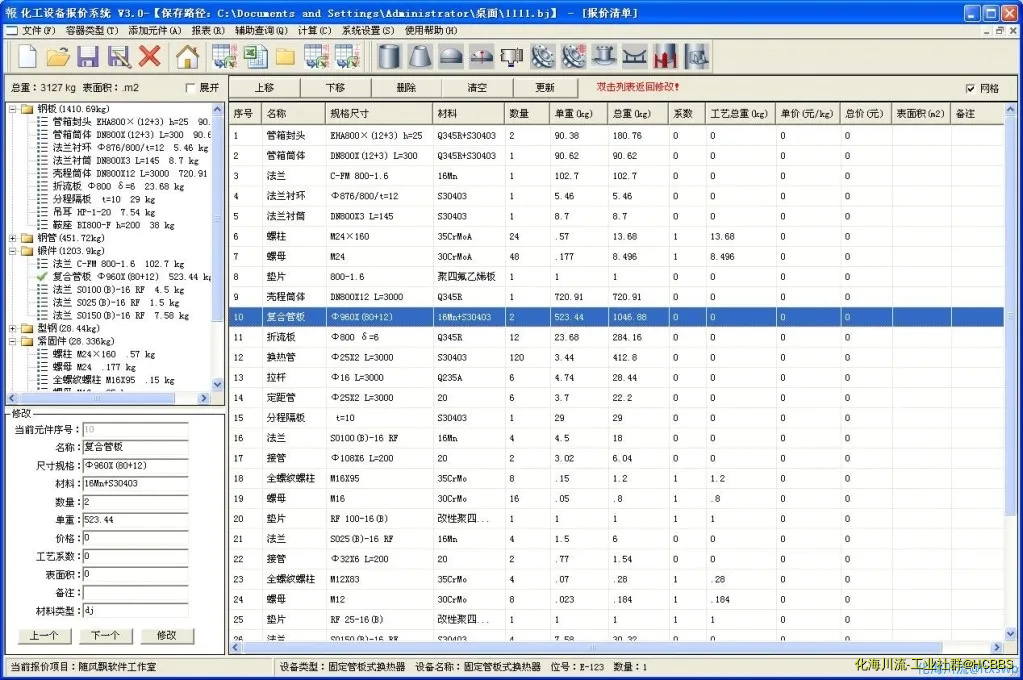
Task: Toggle the 展开 checkbox
Action: pyautogui.click(x=191, y=87)
